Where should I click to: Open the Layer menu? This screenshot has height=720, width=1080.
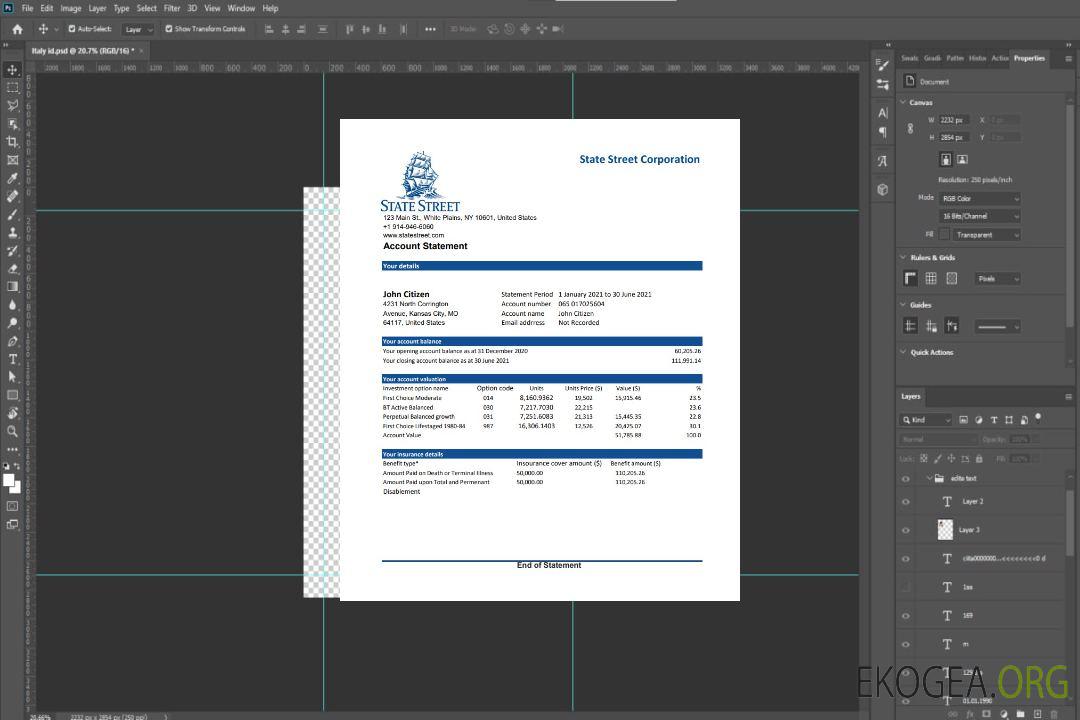tap(97, 8)
